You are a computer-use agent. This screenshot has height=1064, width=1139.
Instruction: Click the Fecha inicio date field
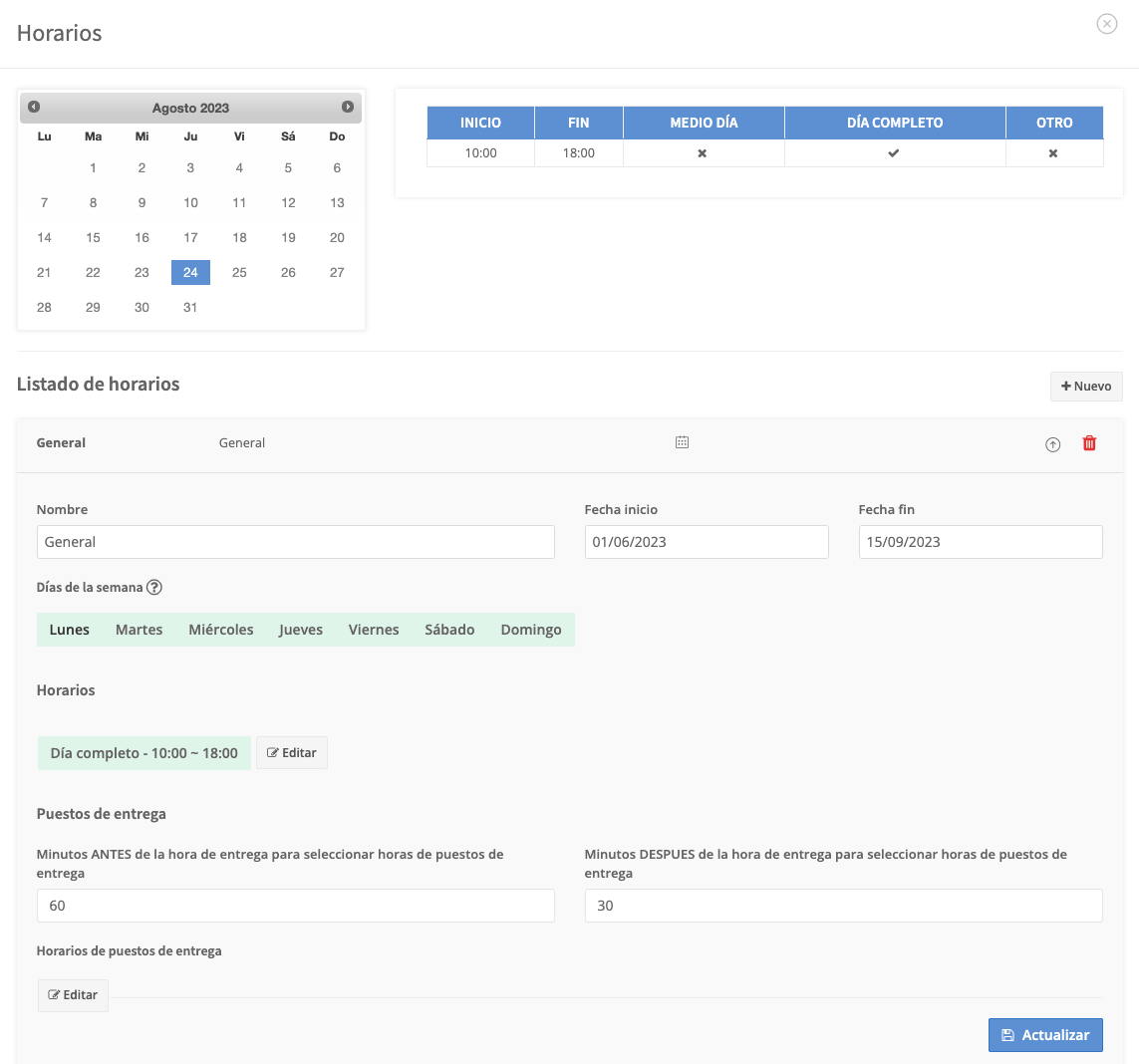point(707,542)
